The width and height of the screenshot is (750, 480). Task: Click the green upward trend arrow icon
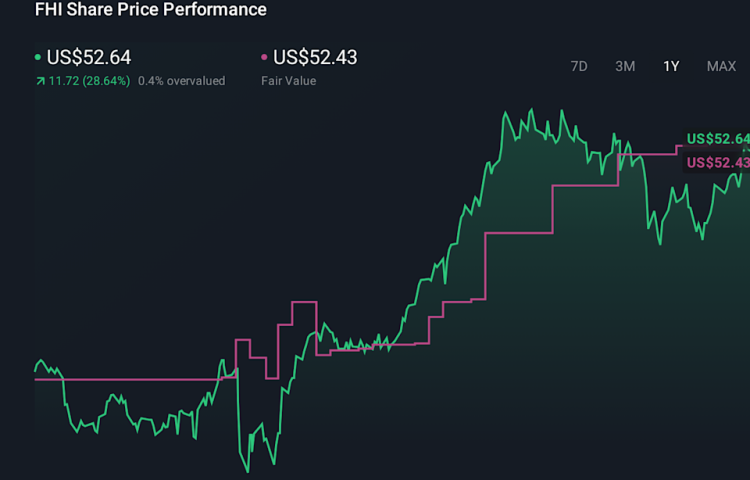pos(39,81)
